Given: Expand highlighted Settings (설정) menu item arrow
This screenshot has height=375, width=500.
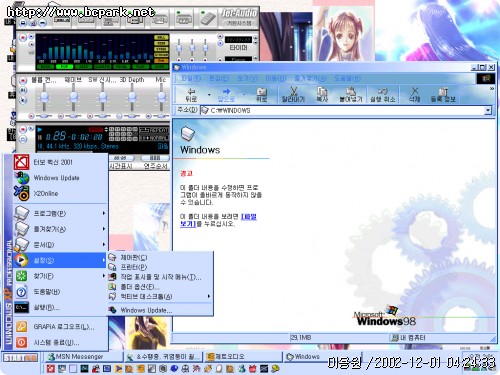Looking at the screenshot, I should [x=104, y=260].
